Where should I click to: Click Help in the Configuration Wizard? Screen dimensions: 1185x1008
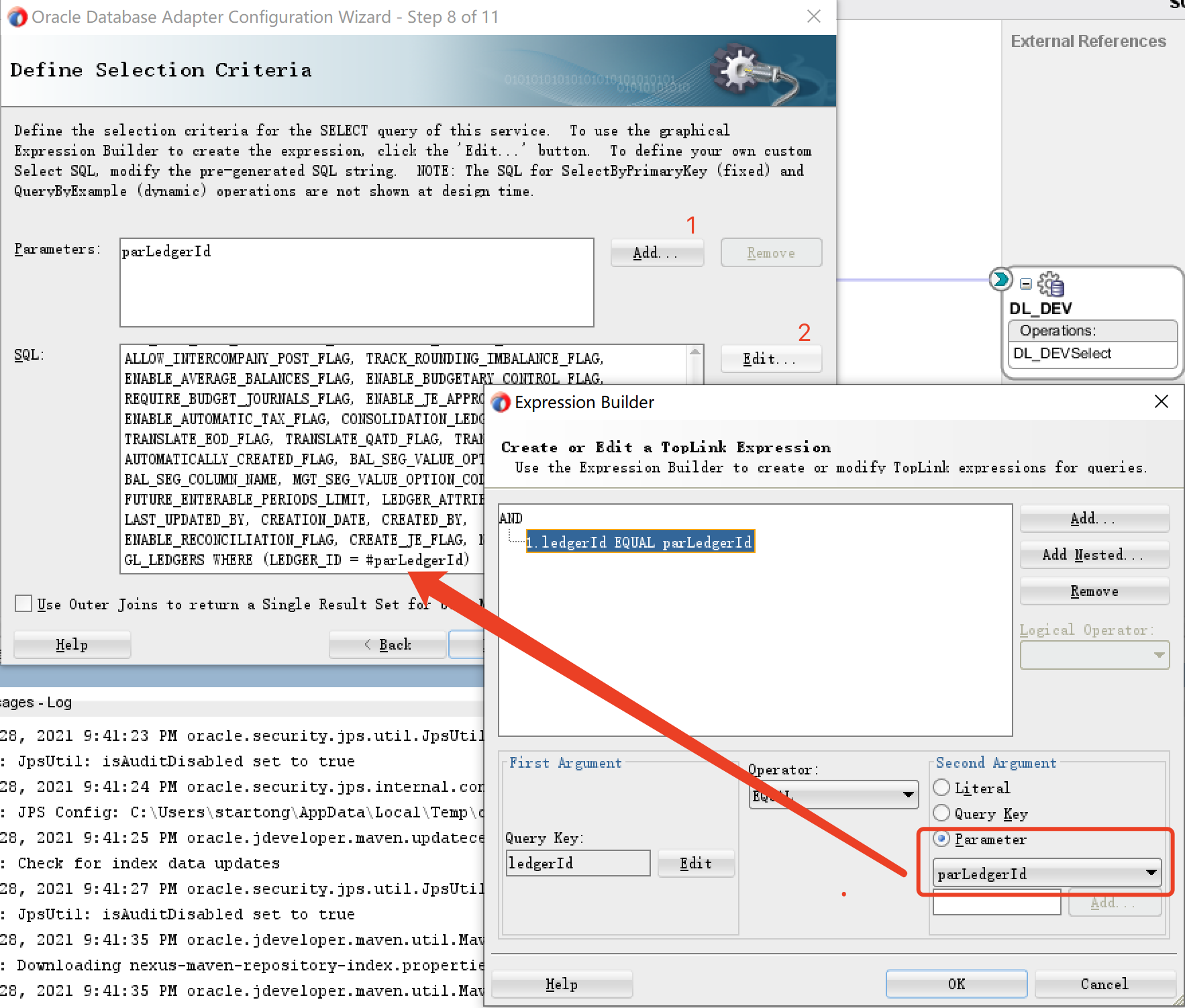coord(72,644)
